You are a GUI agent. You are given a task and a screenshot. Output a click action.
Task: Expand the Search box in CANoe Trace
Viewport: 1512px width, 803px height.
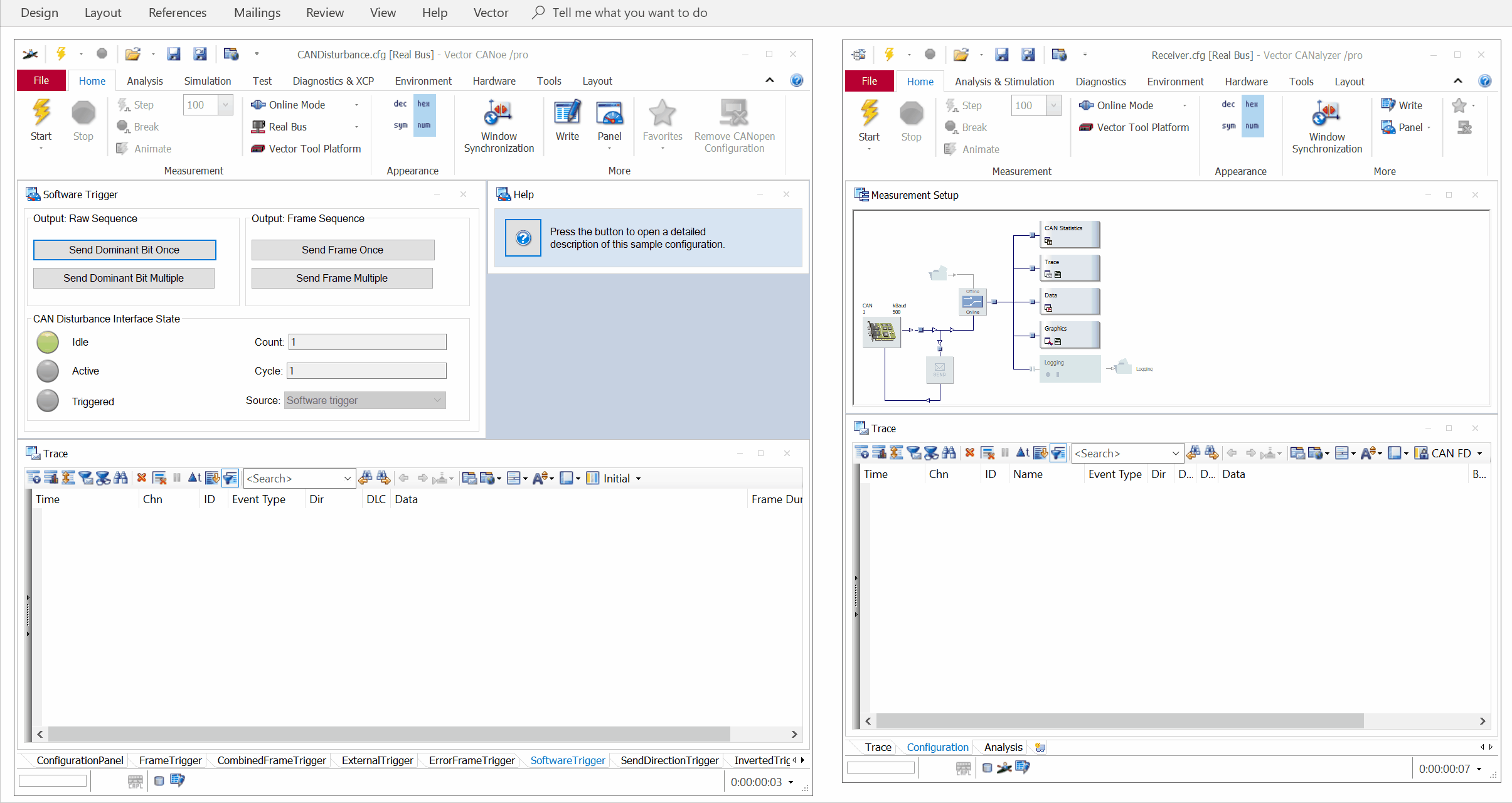tap(347, 479)
